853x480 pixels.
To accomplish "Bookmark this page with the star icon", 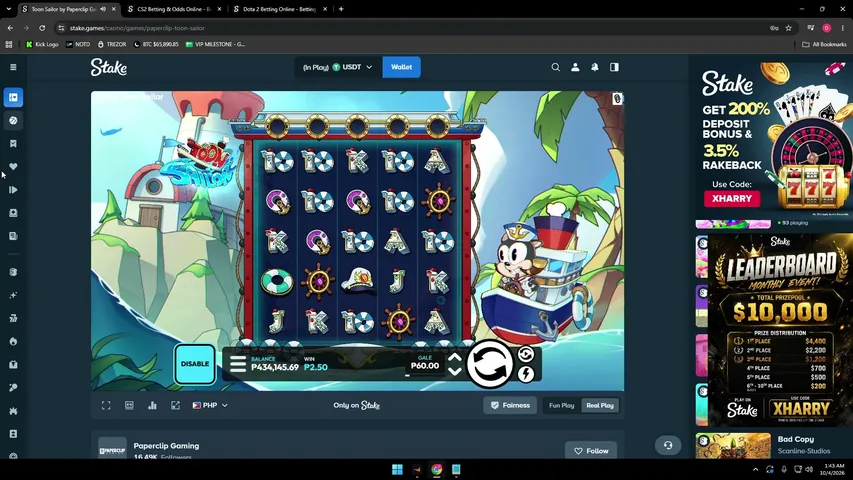I will [788, 28].
